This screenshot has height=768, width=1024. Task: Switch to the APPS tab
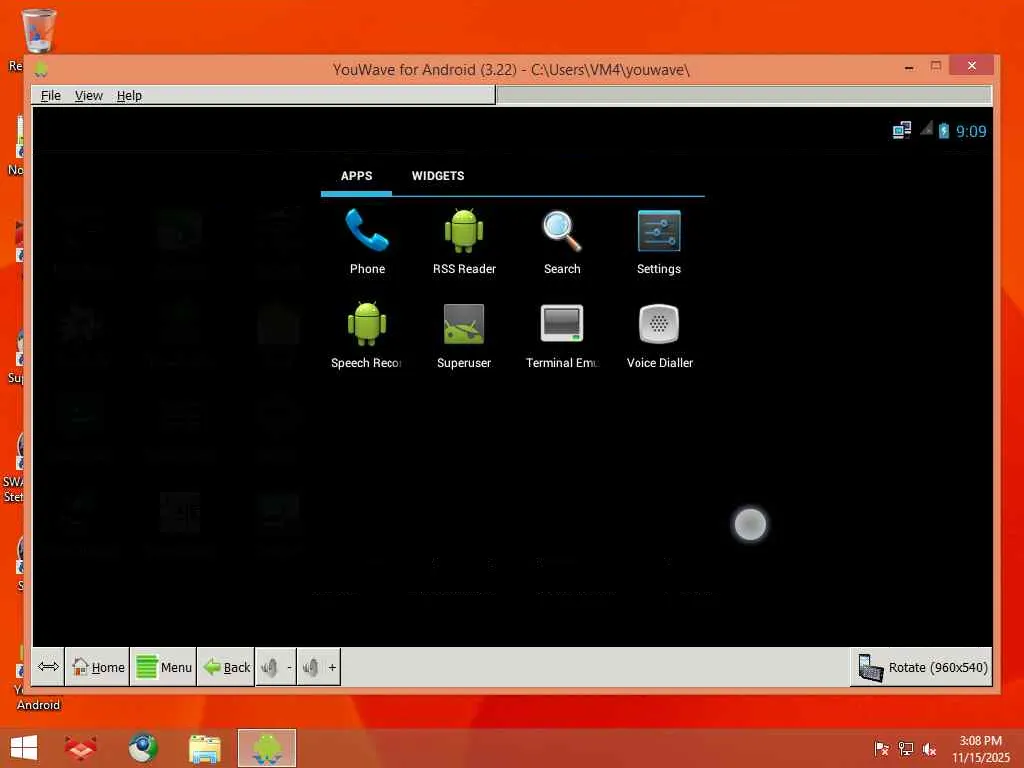point(357,176)
